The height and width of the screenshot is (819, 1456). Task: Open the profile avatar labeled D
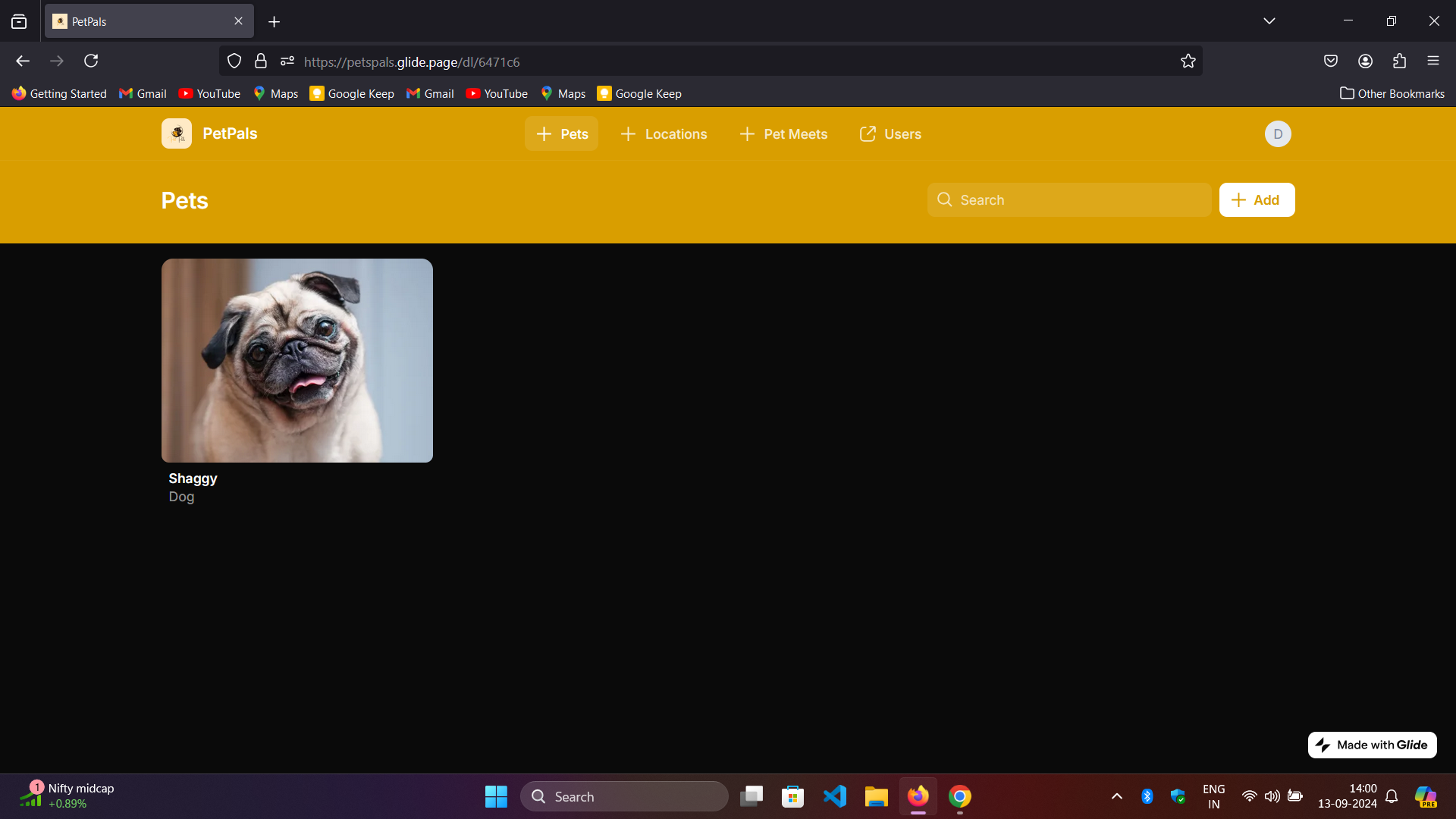(1278, 133)
